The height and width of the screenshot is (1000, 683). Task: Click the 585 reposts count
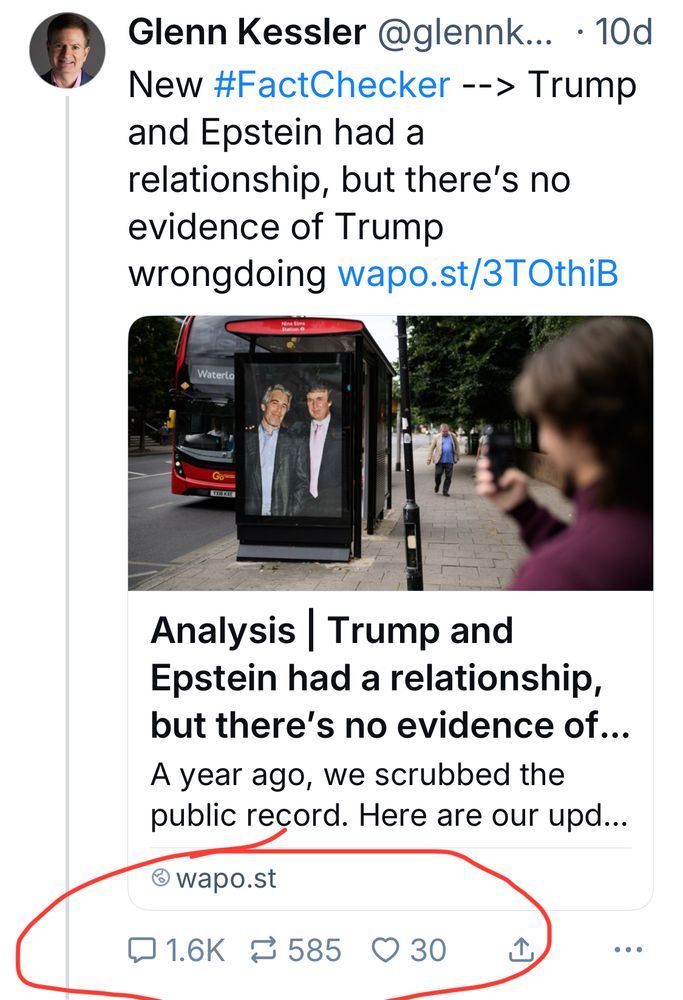tap(314, 950)
